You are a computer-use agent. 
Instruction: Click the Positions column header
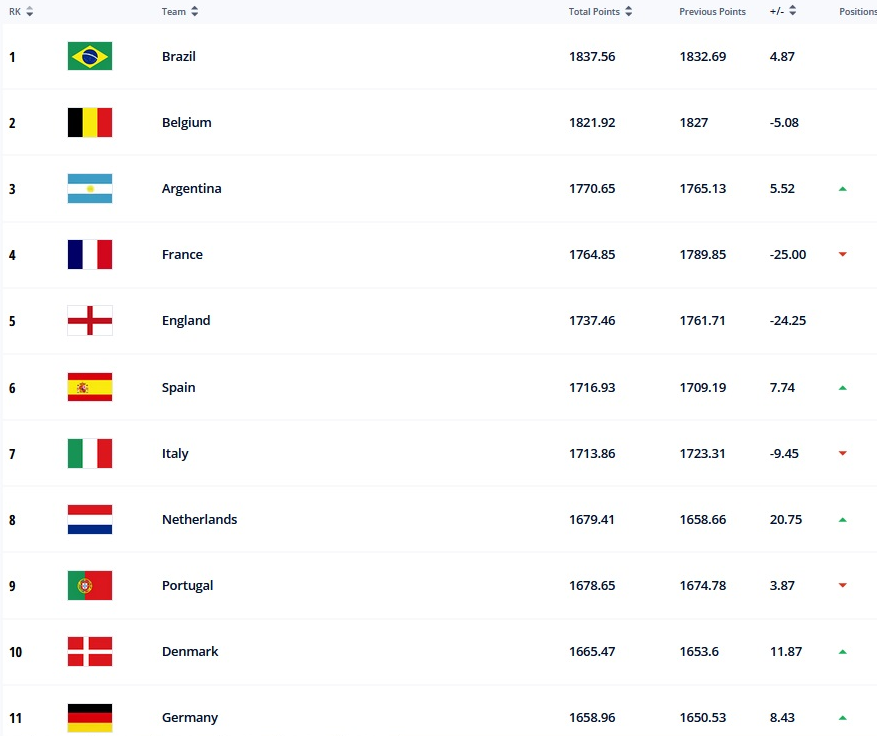[x=857, y=12]
